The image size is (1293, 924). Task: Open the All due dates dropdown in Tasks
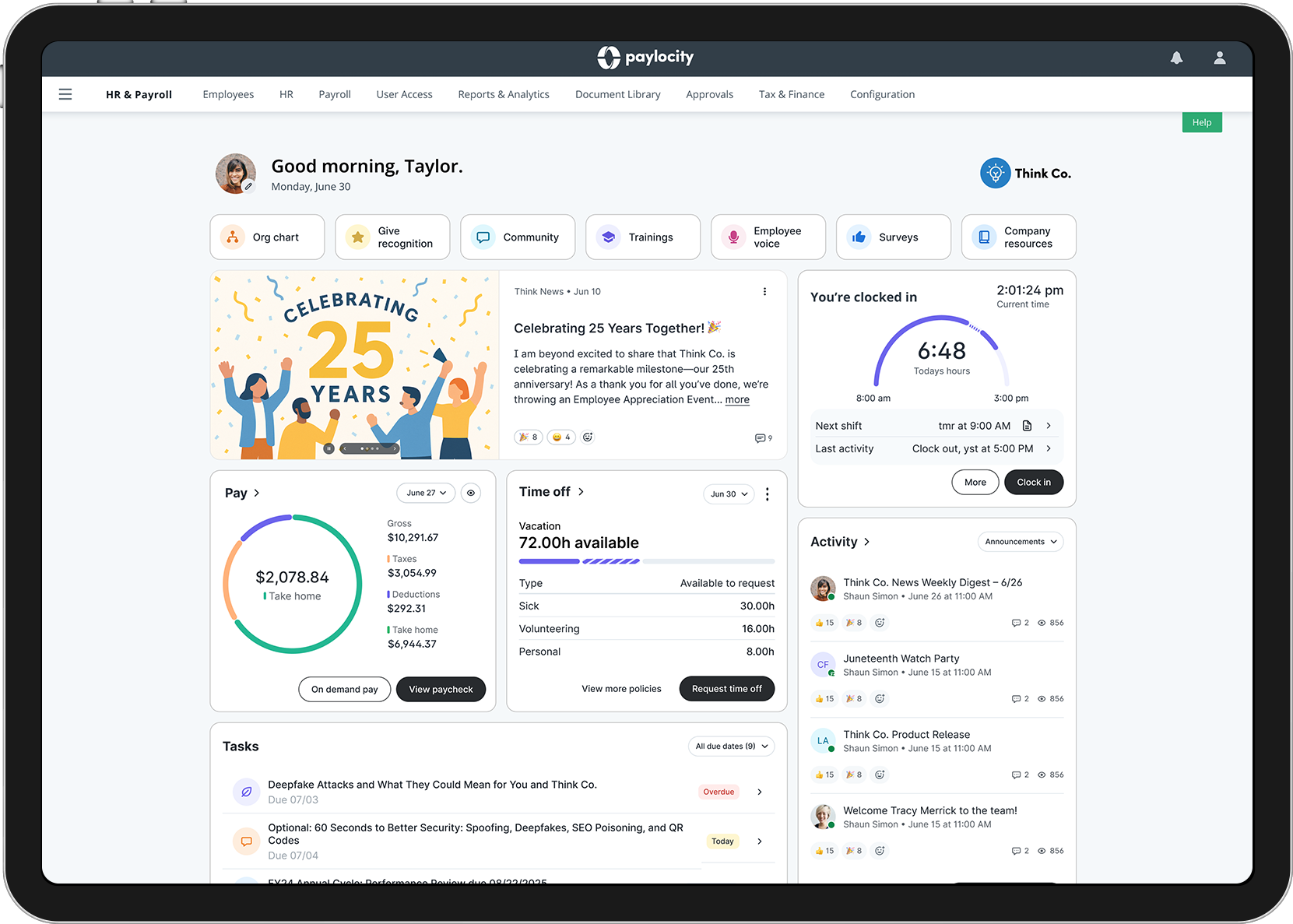(730, 746)
